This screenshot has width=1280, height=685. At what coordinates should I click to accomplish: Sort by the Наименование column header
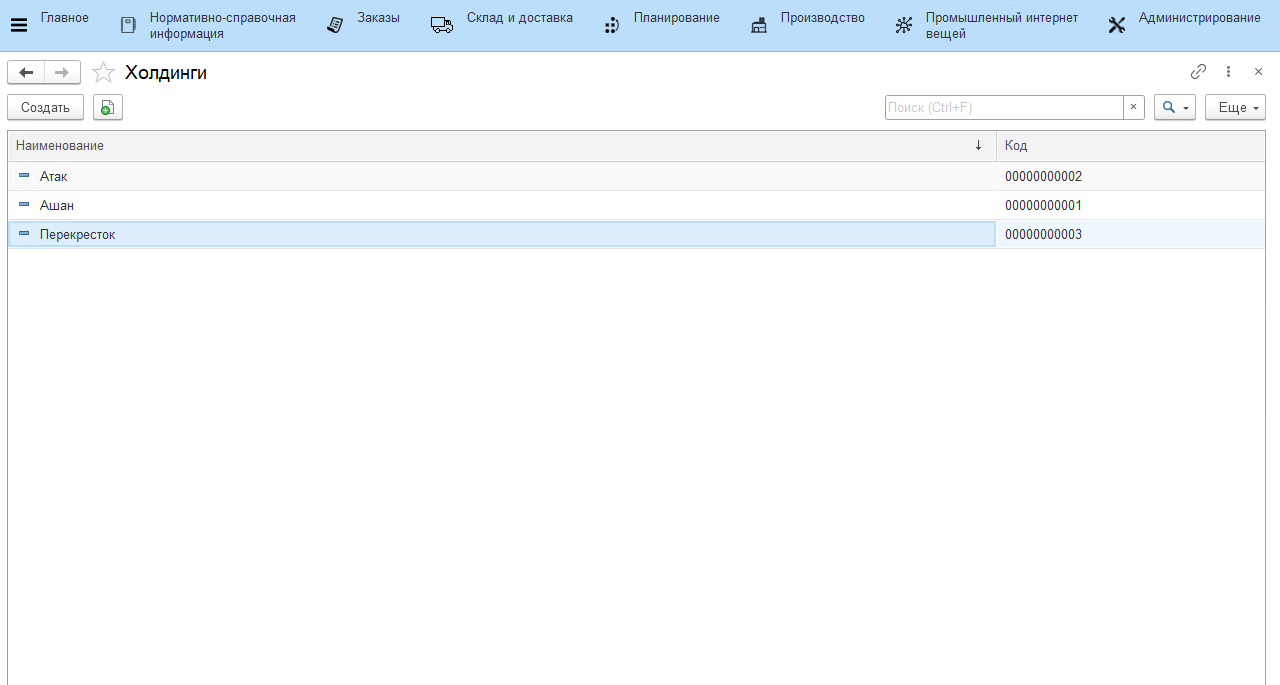(500, 146)
